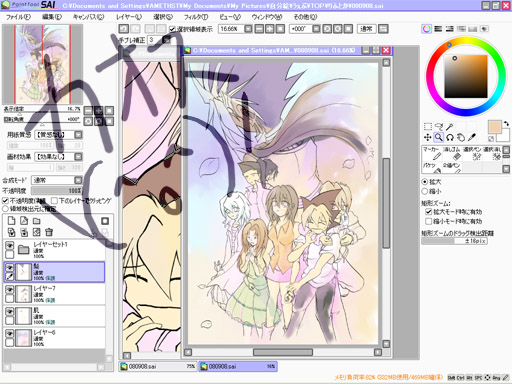Open the フィルタ menu

(x=196, y=17)
